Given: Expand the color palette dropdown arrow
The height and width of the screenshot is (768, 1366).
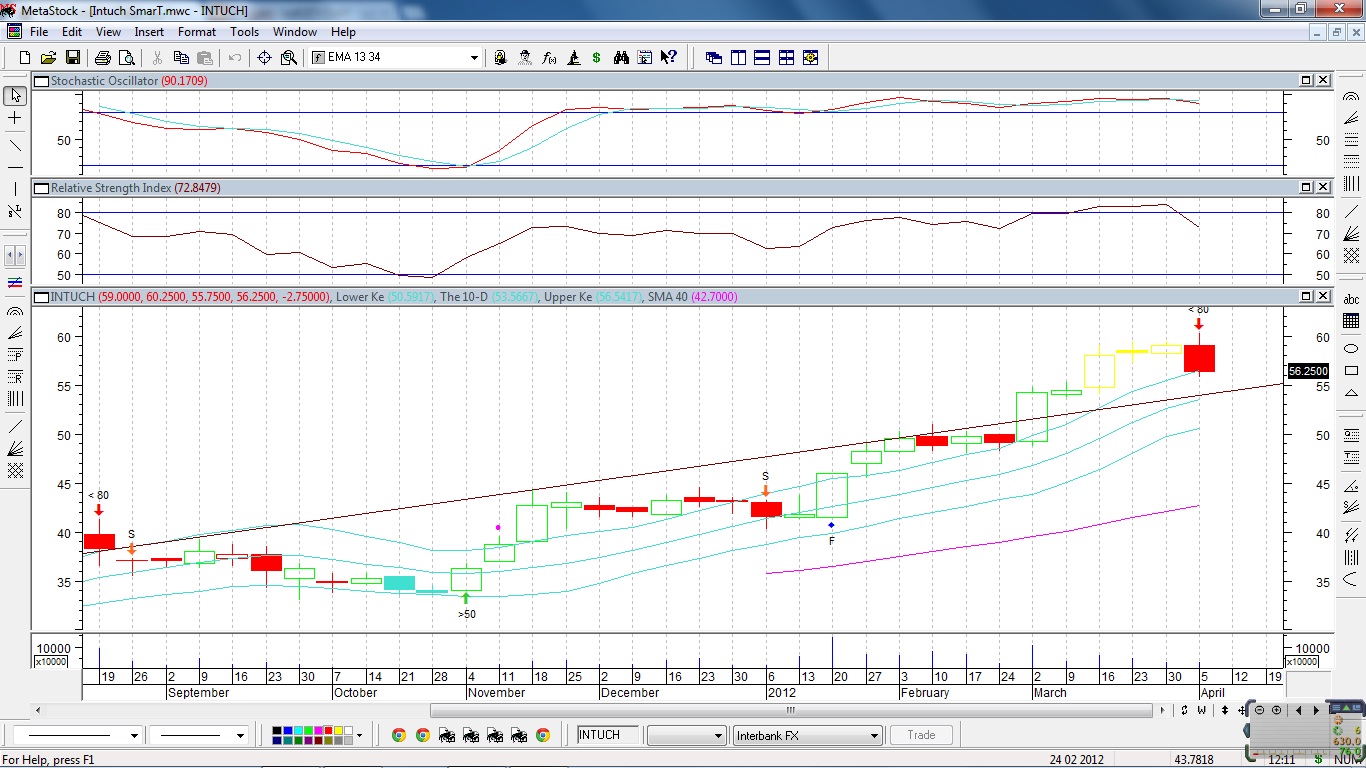Looking at the screenshot, I should (359, 735).
